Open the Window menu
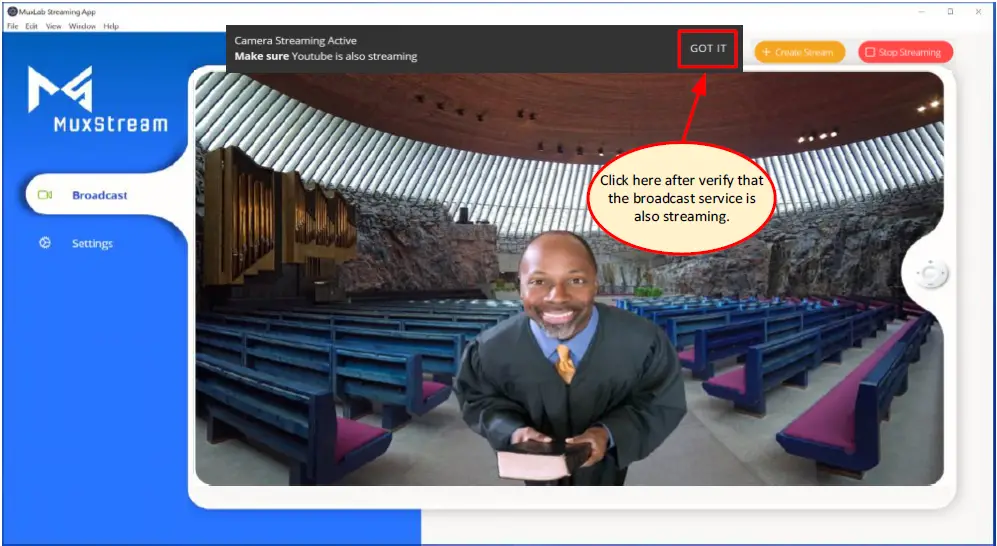997x546 pixels. point(82,26)
